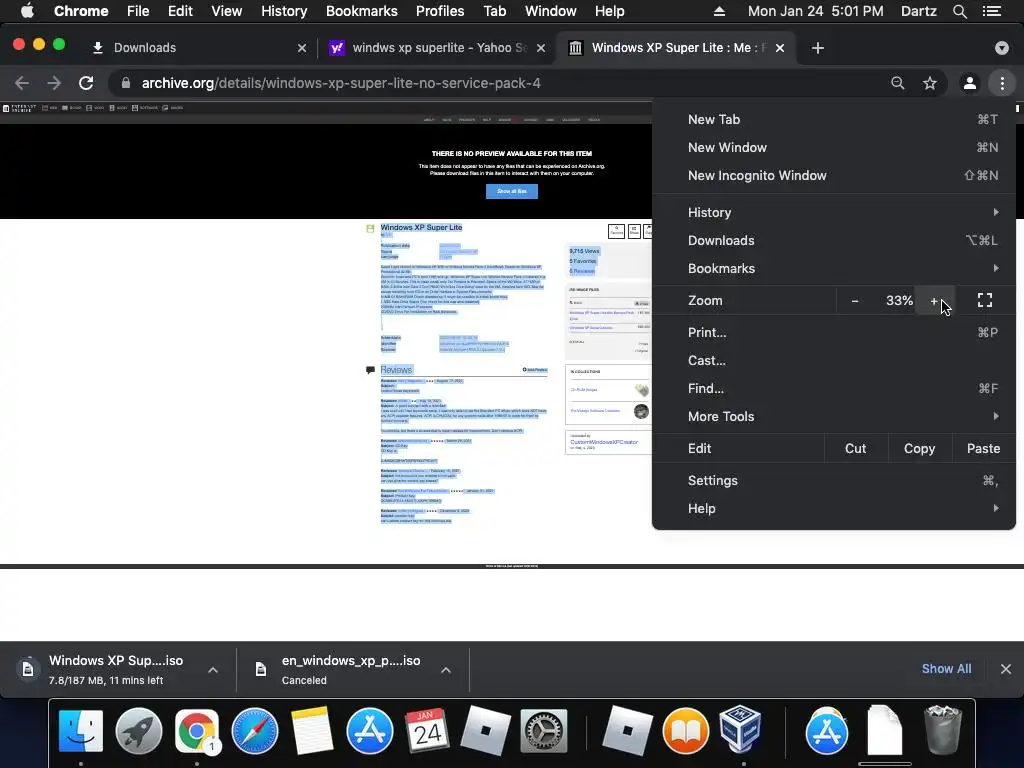Open the Chrome profile avatar icon
The height and width of the screenshot is (768, 1024).
click(970, 83)
